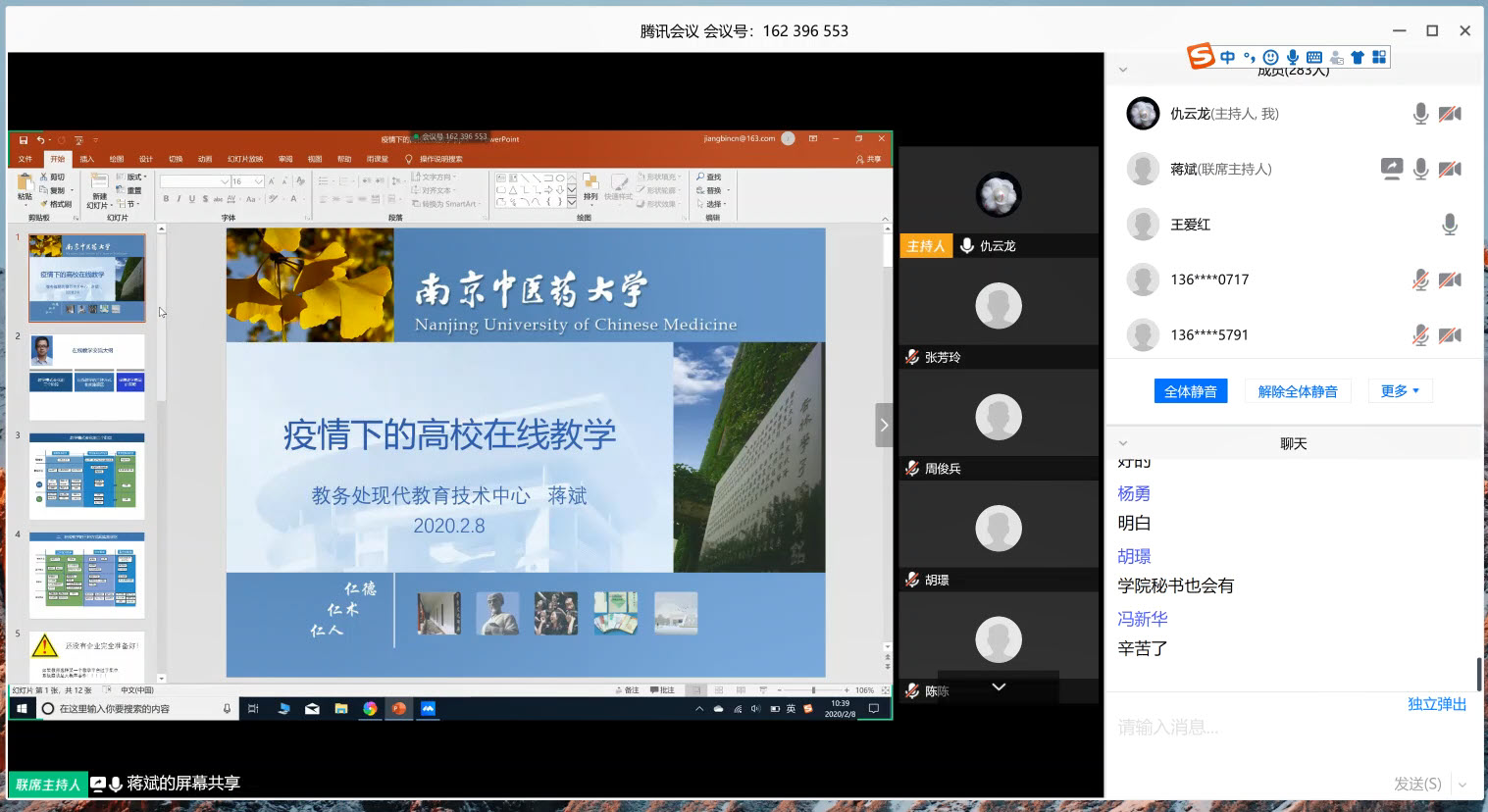Click PowerPoint 文件 menu

point(26,159)
